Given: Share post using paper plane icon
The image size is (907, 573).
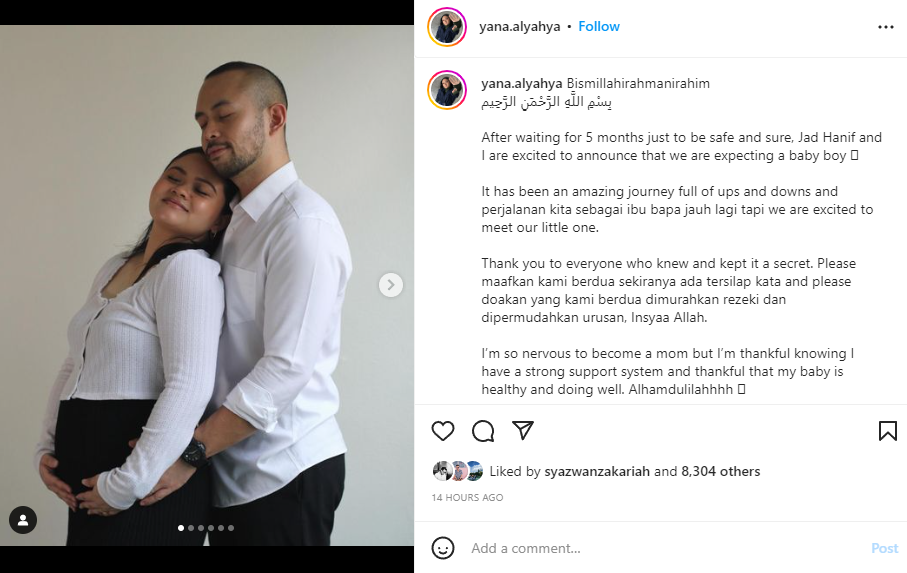Looking at the screenshot, I should [523, 430].
